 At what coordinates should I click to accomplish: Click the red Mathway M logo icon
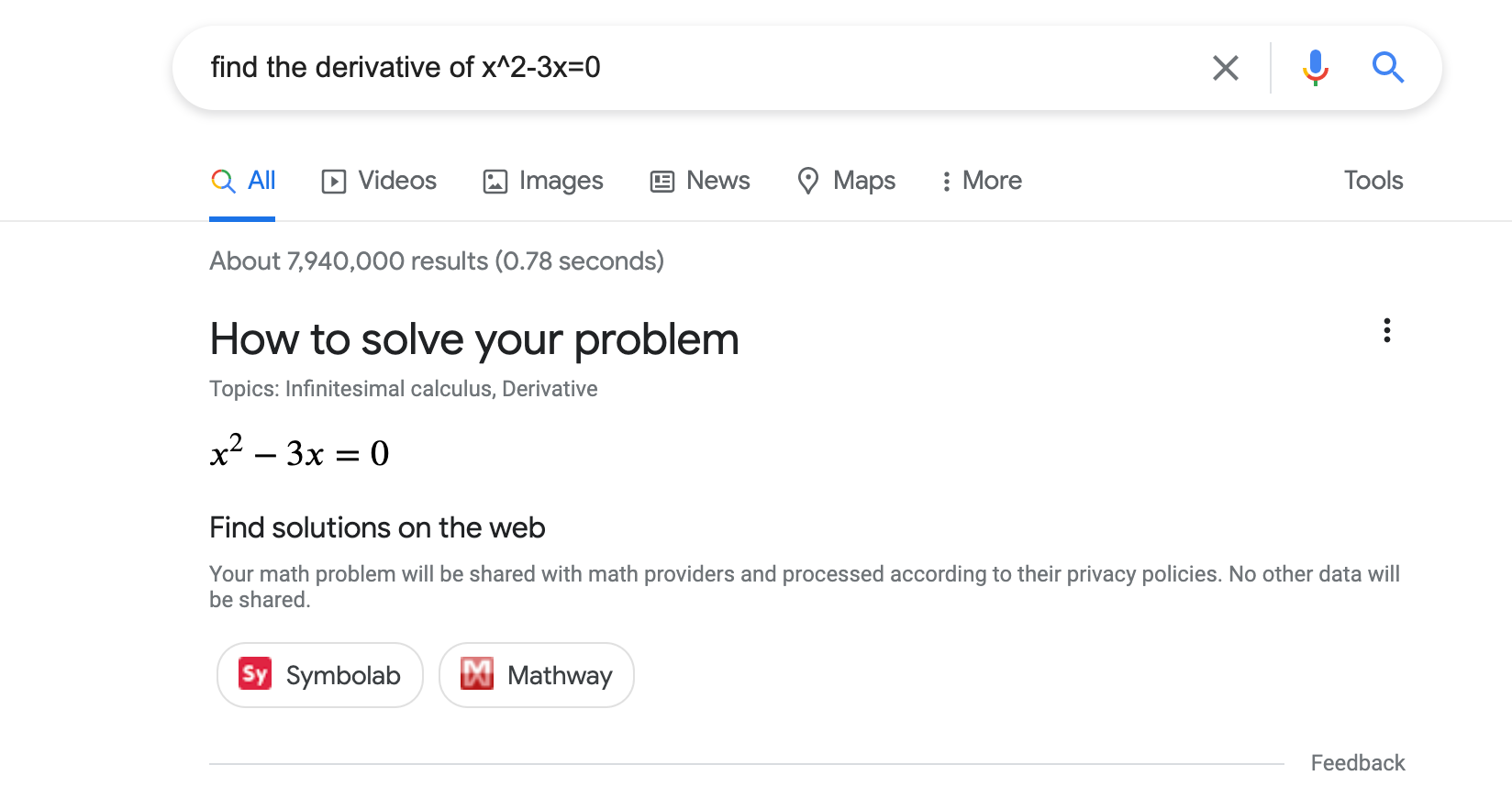click(x=477, y=674)
